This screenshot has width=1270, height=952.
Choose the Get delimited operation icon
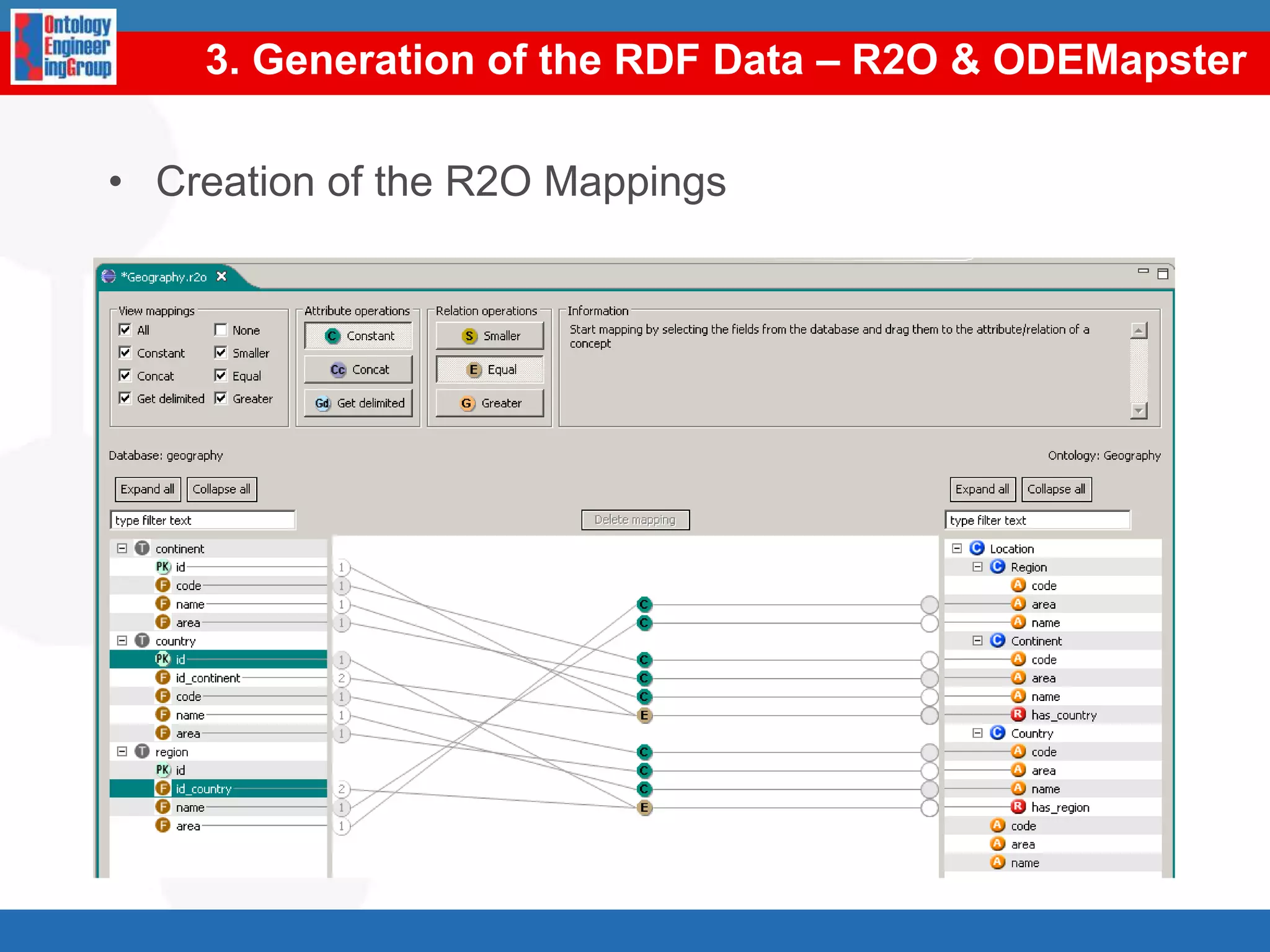(322, 403)
